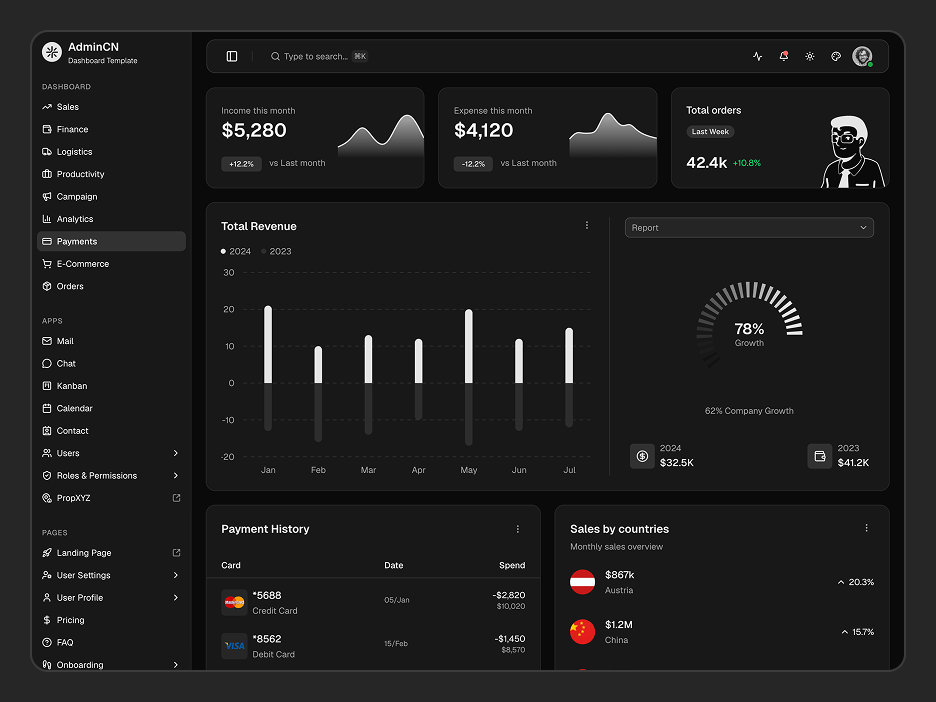Open the Sales dashboard
This screenshot has height=702, width=936.
coord(111,107)
